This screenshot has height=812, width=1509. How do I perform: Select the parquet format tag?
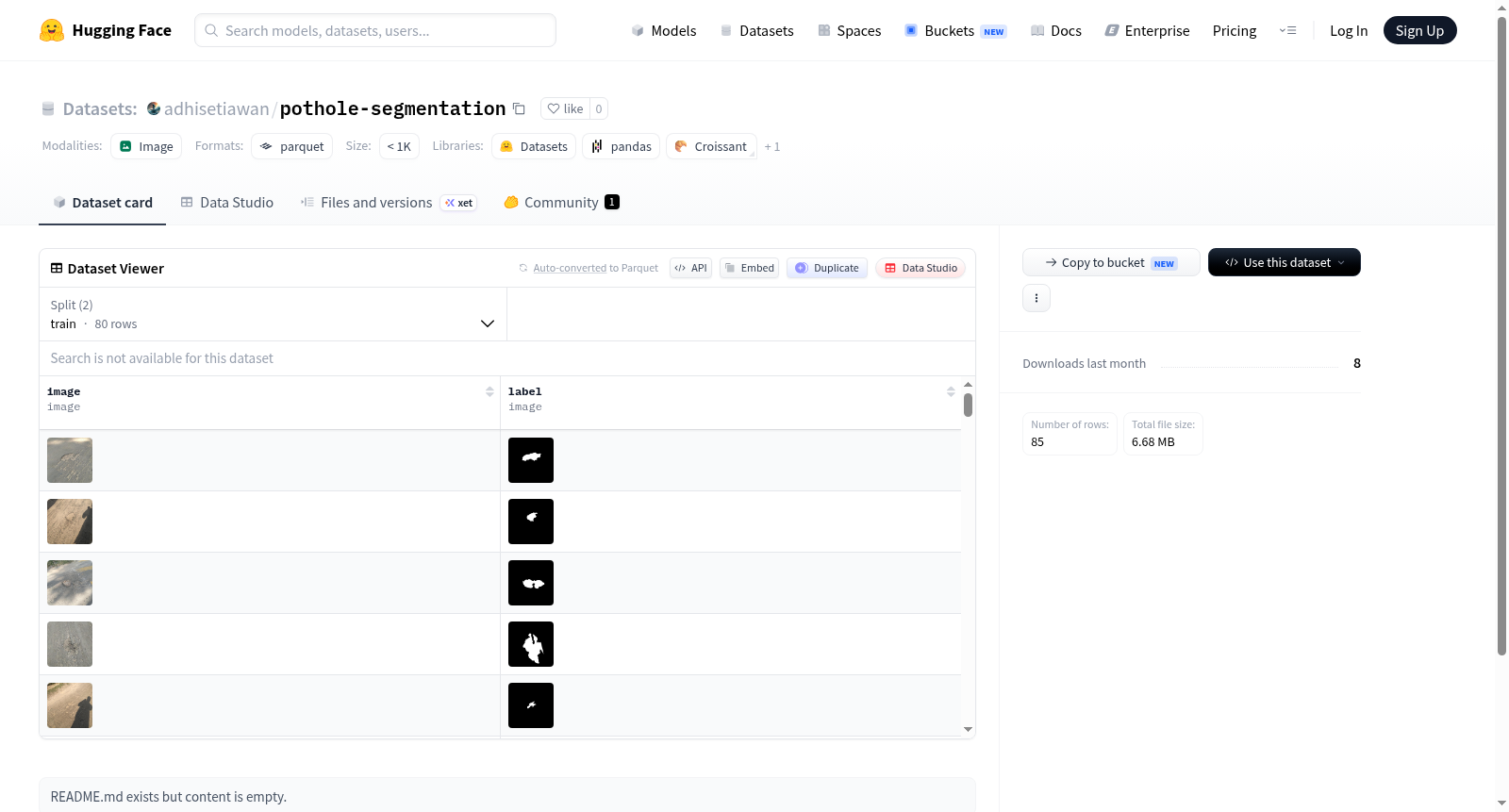coord(292,146)
